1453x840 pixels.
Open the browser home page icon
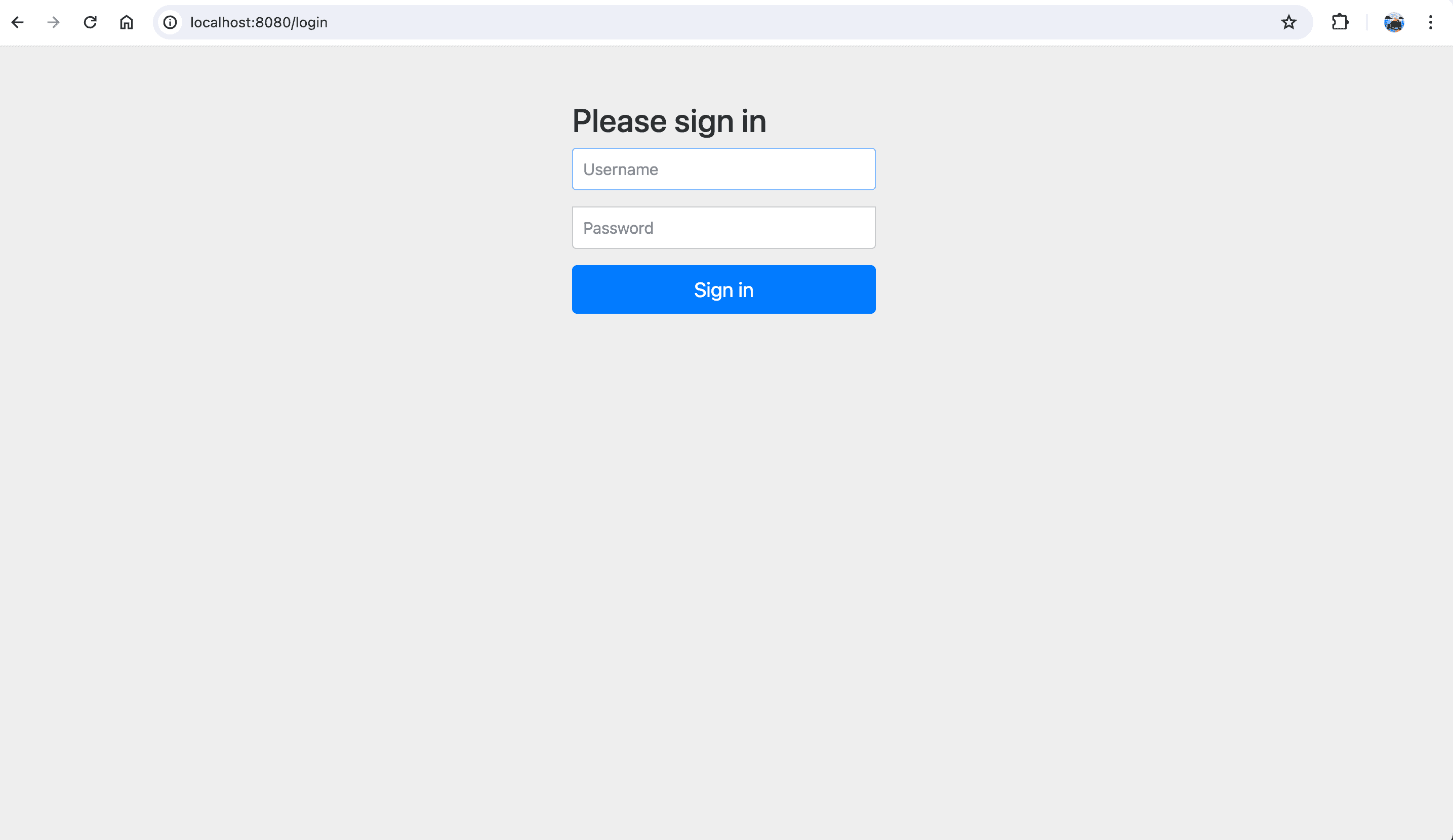pyautogui.click(x=126, y=22)
